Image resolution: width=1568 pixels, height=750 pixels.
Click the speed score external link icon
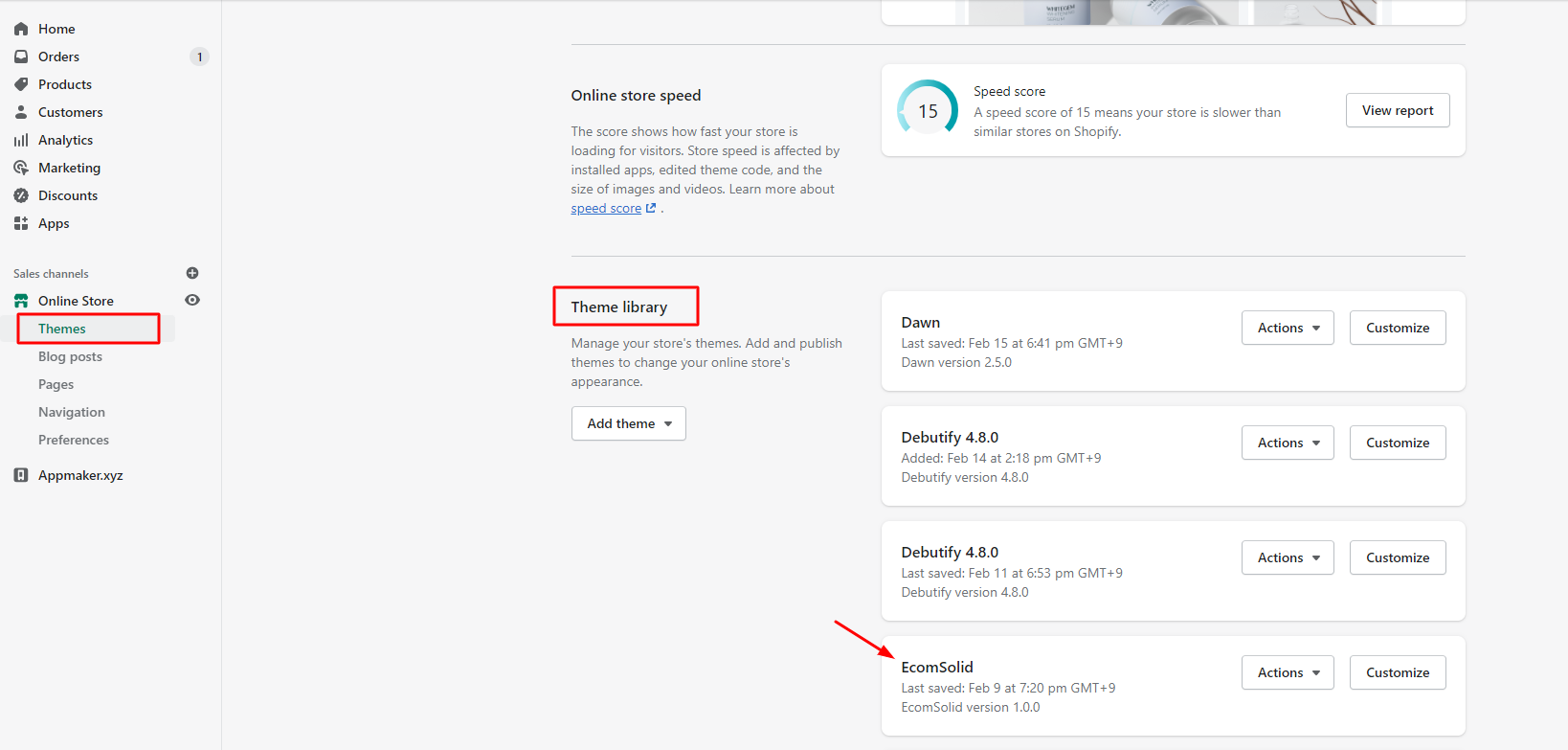point(651,208)
